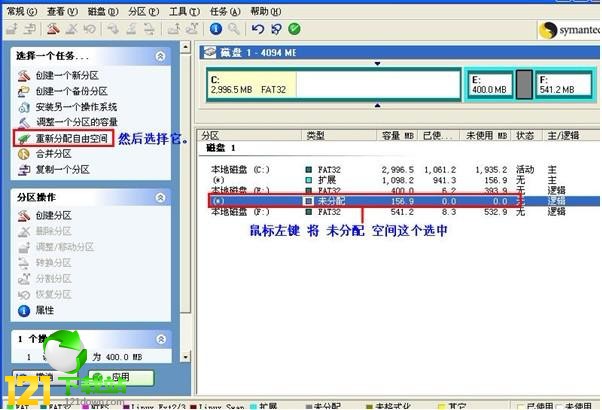This screenshot has height=410, width=602.
Task: Open the 常规(G) menu
Action: click(x=22, y=12)
